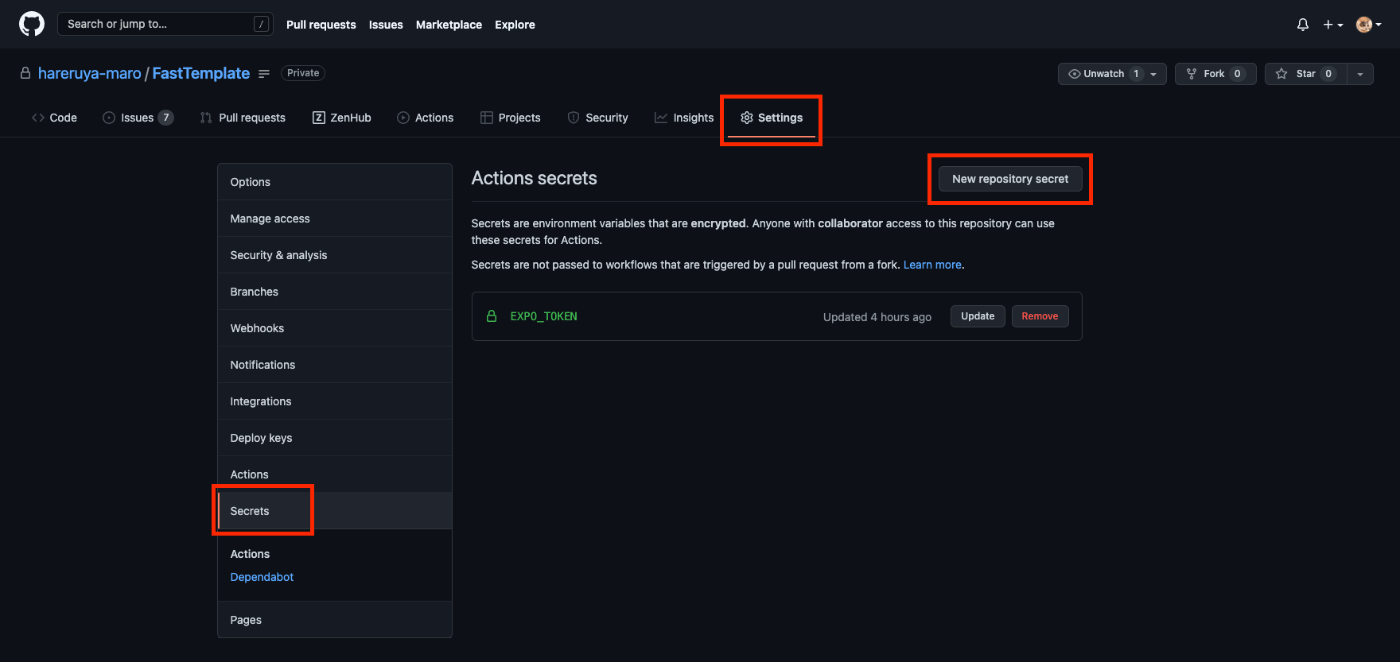Open Branches settings
This screenshot has width=1400, height=662.
[335, 292]
